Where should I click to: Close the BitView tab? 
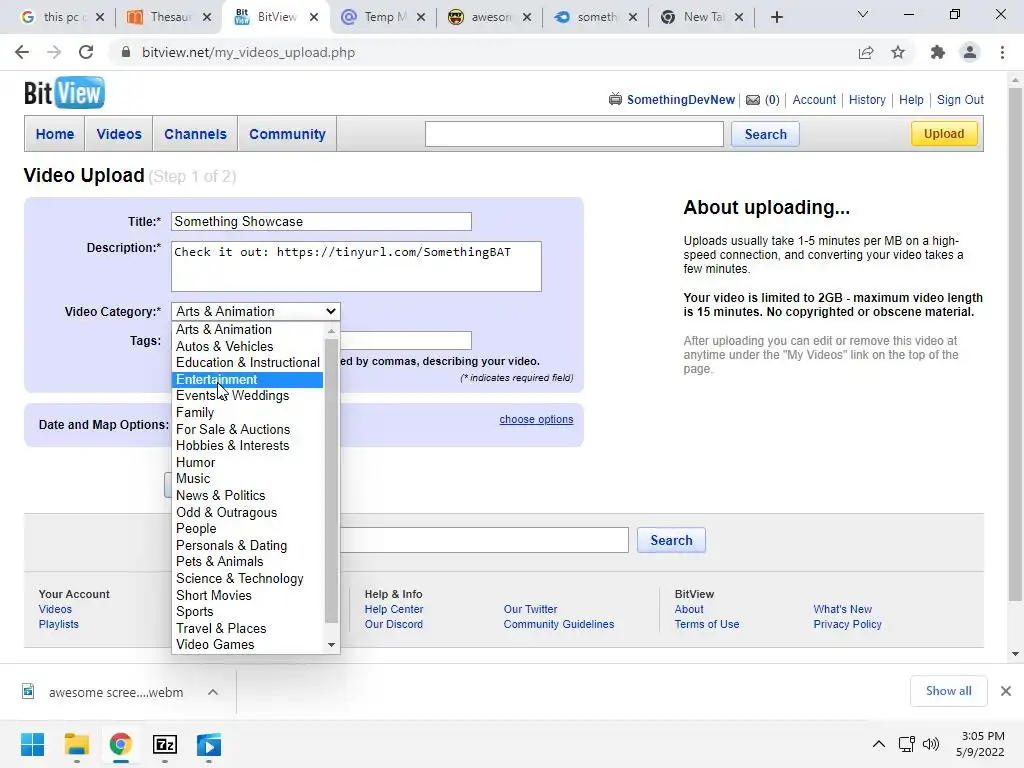coord(314,17)
